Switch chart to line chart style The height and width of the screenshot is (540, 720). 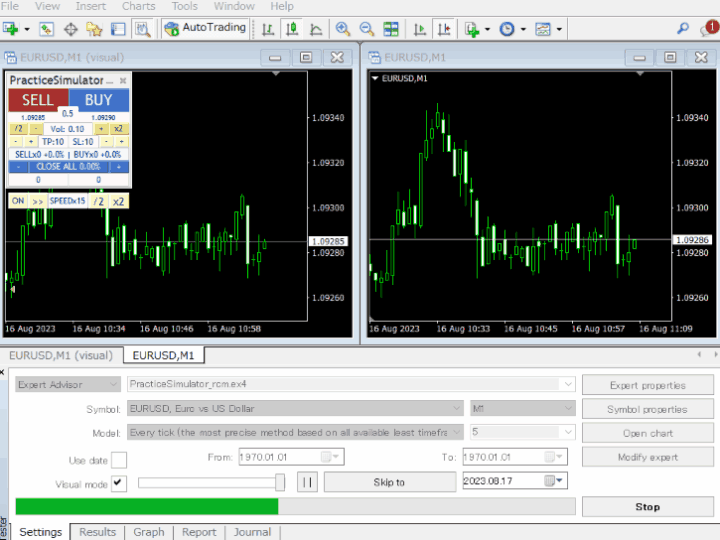pos(316,29)
